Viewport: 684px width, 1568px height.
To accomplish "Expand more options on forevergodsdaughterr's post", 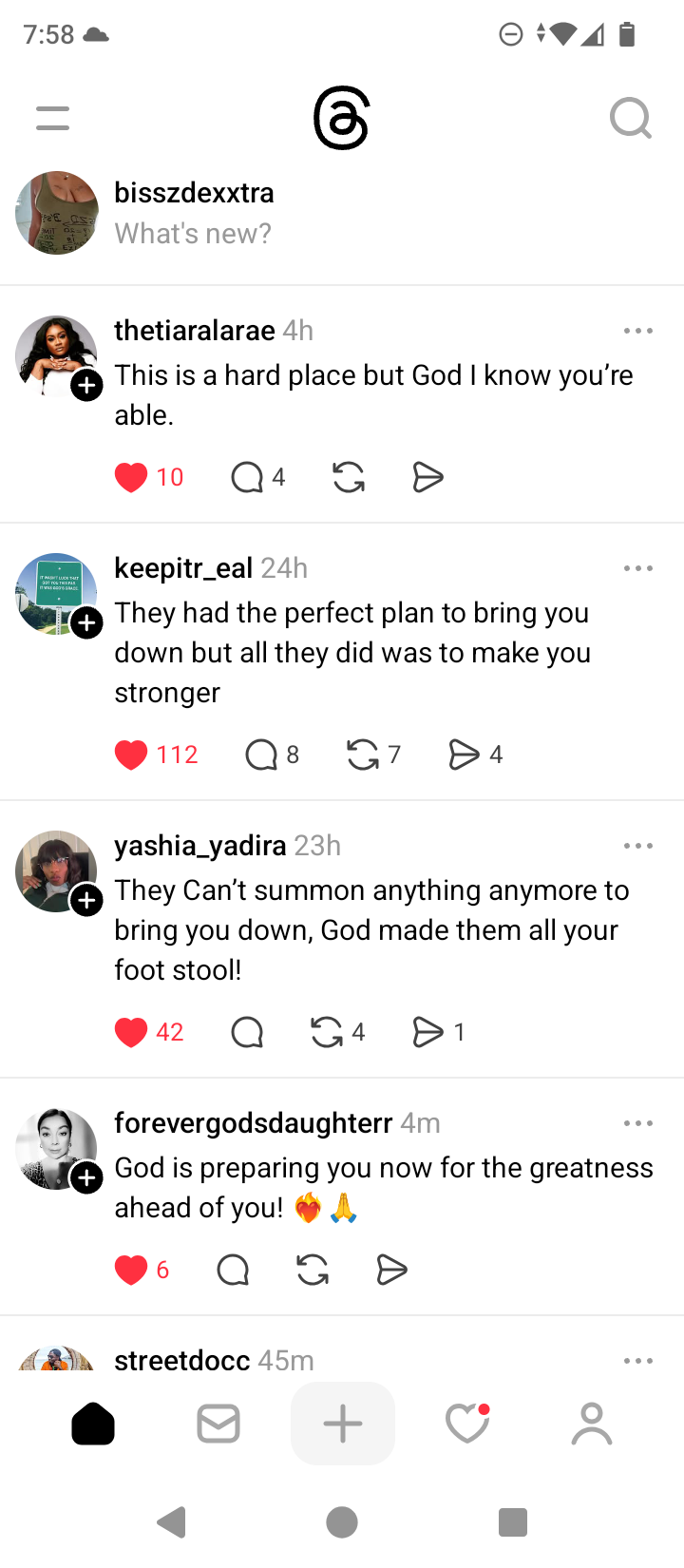I will (638, 1123).
